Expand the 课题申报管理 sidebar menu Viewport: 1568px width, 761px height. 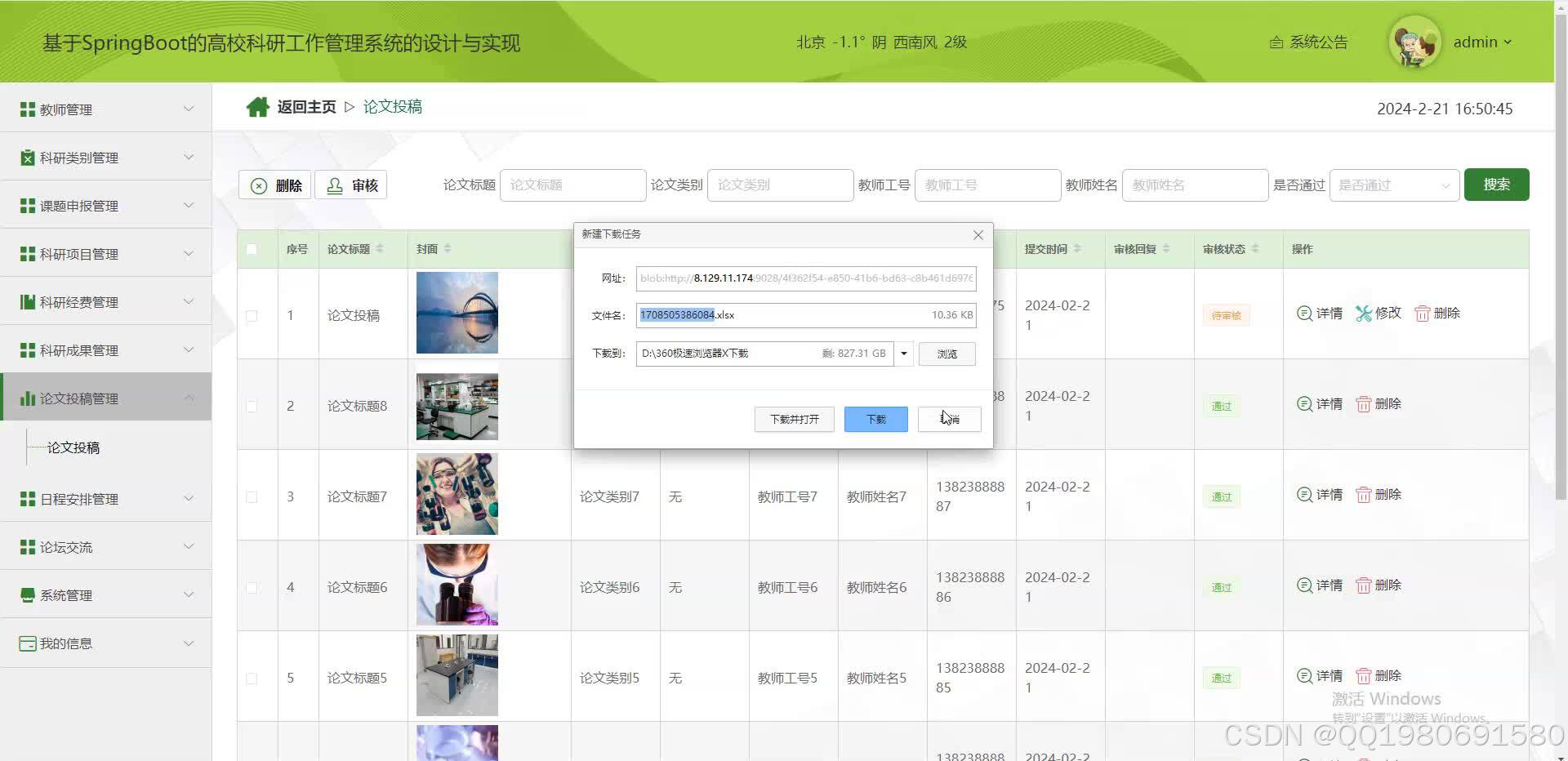tap(106, 205)
